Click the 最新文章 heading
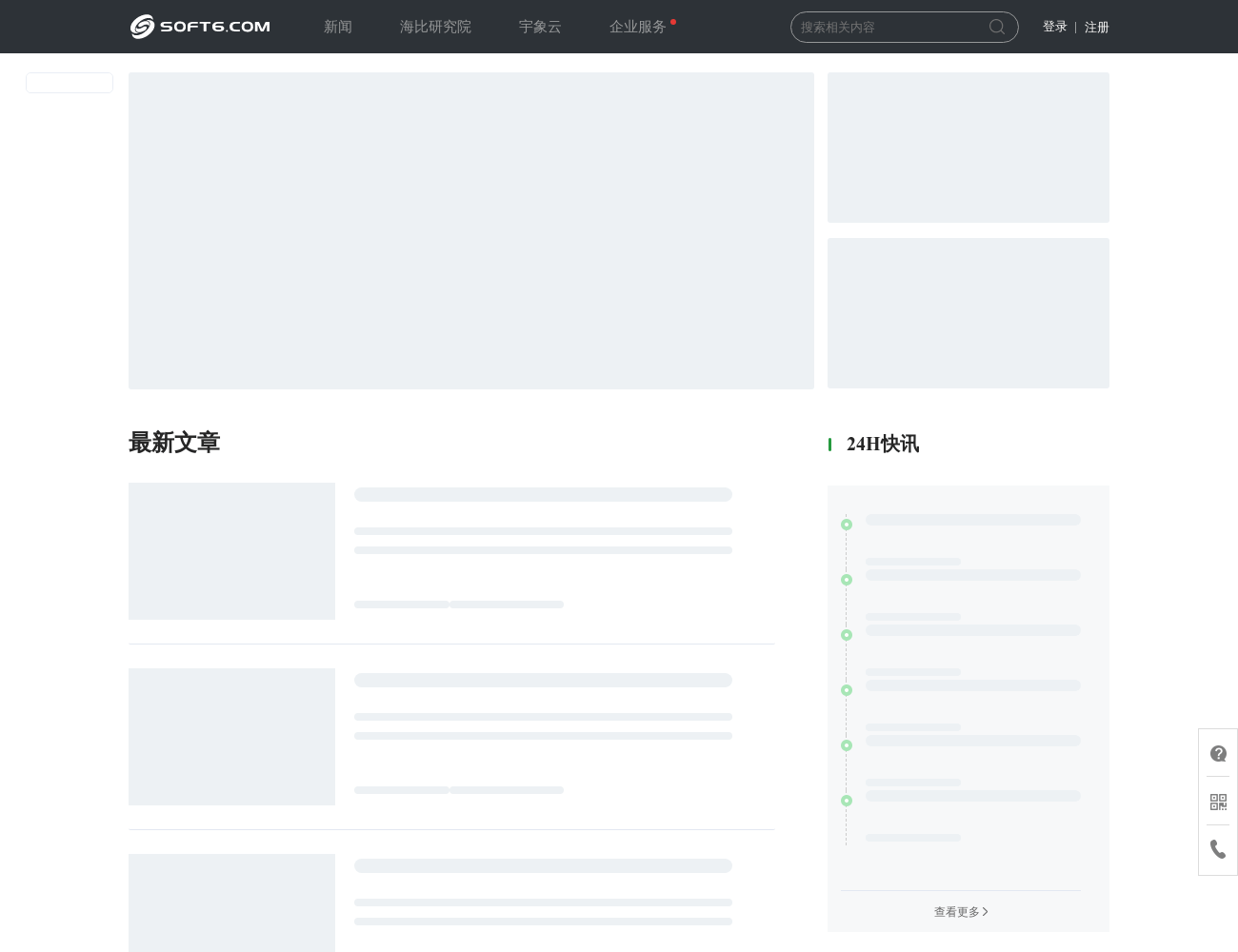This screenshot has height=952, width=1238. click(x=174, y=443)
